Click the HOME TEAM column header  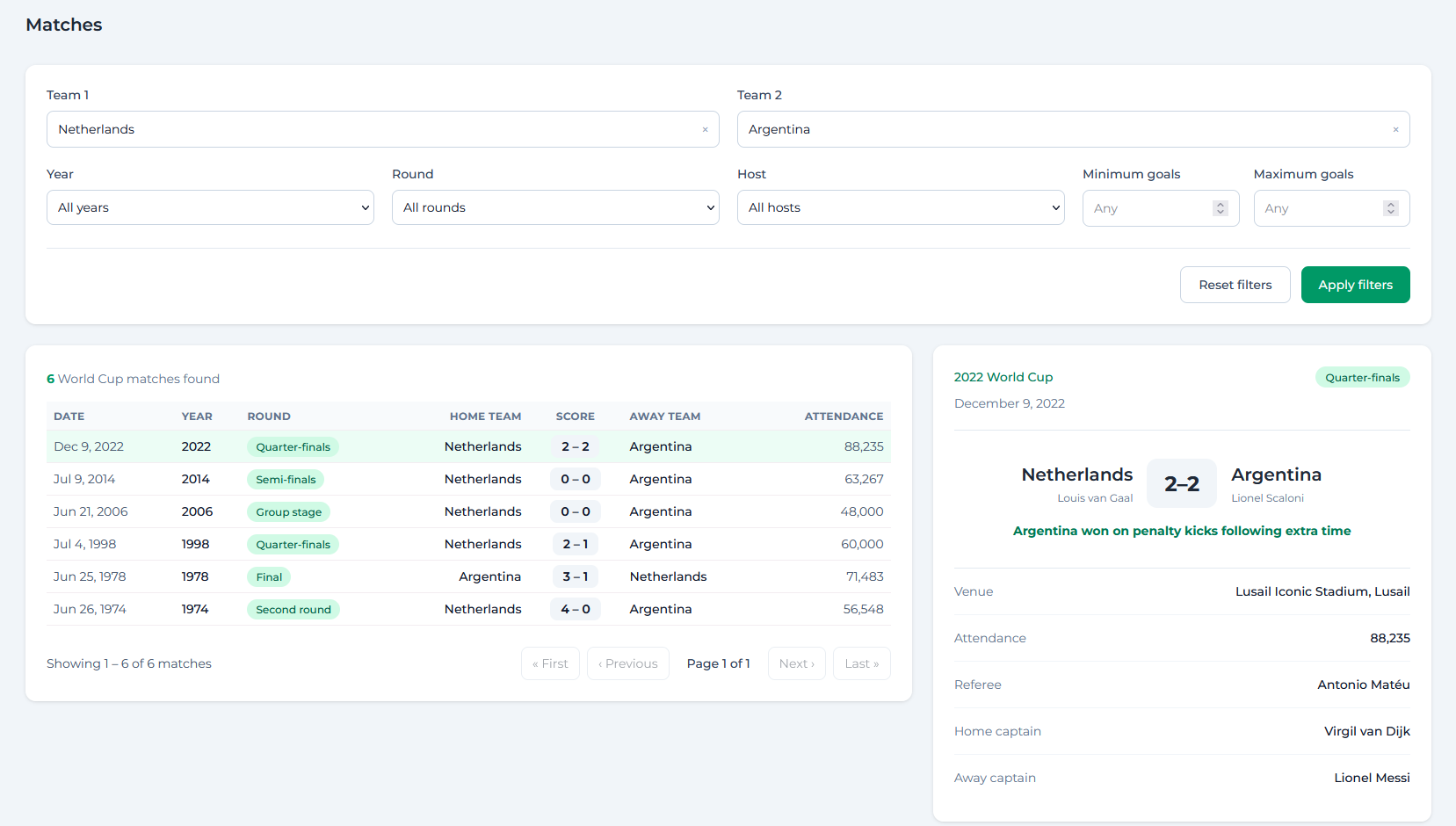pyautogui.click(x=485, y=417)
